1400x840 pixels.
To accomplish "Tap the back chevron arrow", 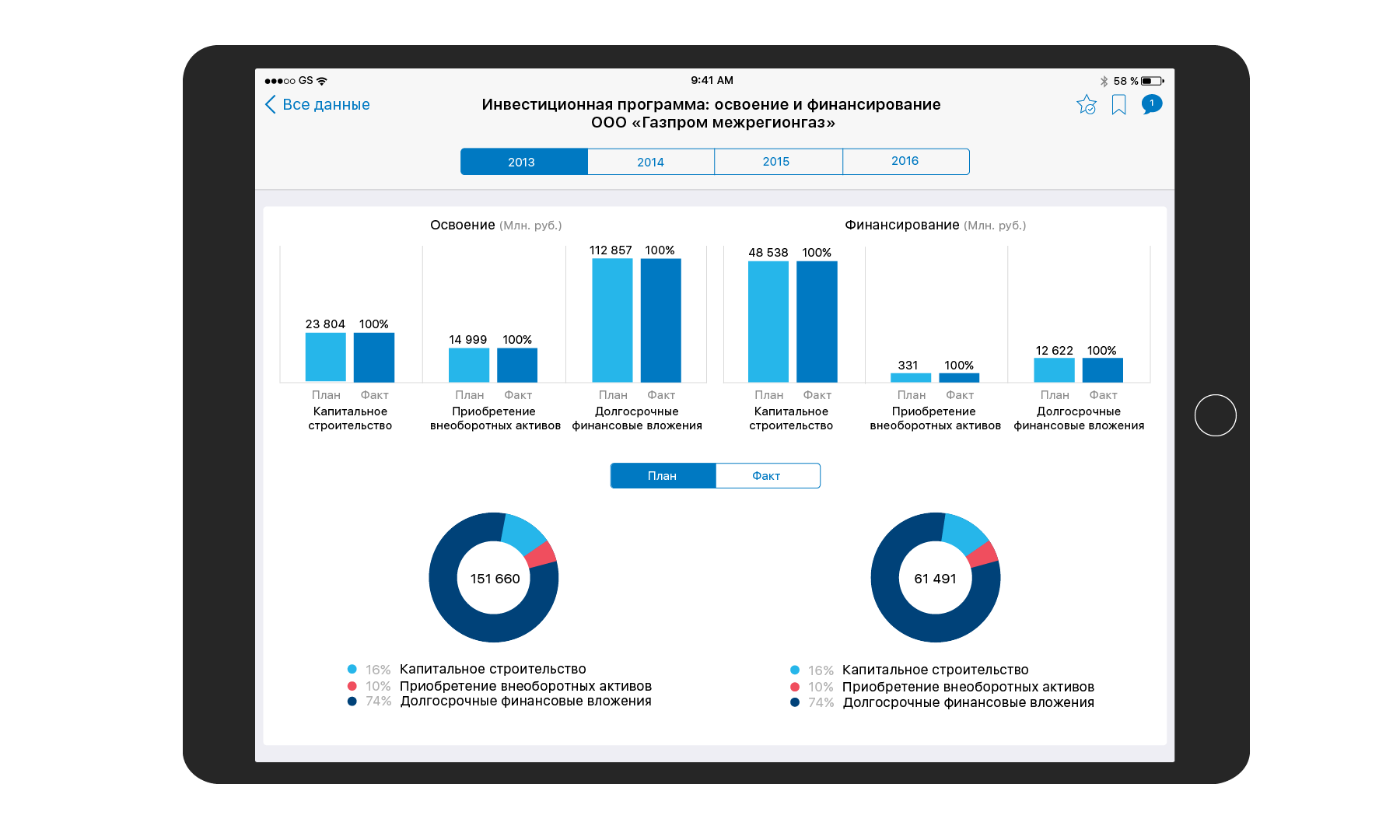I will tap(271, 105).
